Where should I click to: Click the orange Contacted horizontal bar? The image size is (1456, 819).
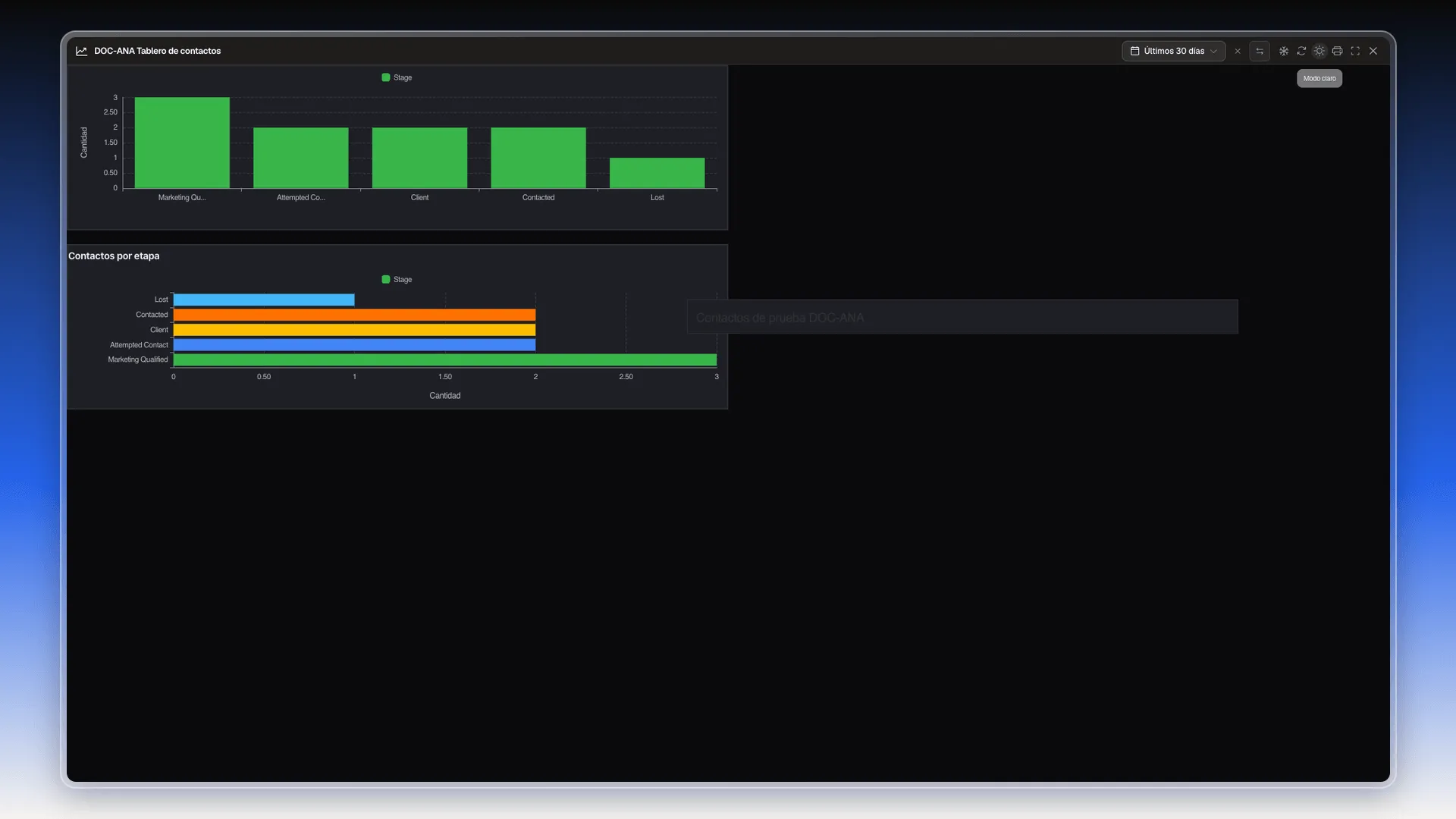click(x=354, y=315)
